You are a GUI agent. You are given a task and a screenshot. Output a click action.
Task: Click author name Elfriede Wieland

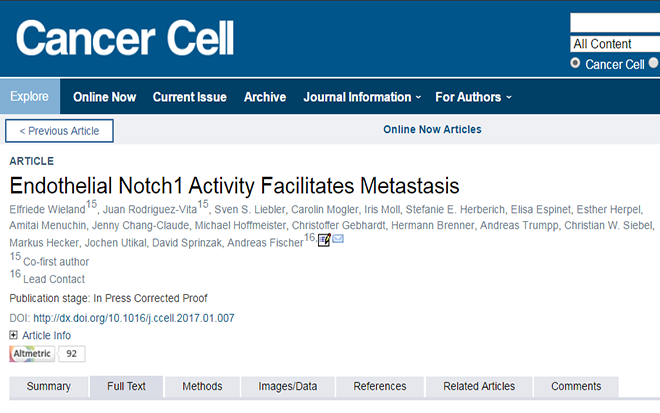click(47, 210)
